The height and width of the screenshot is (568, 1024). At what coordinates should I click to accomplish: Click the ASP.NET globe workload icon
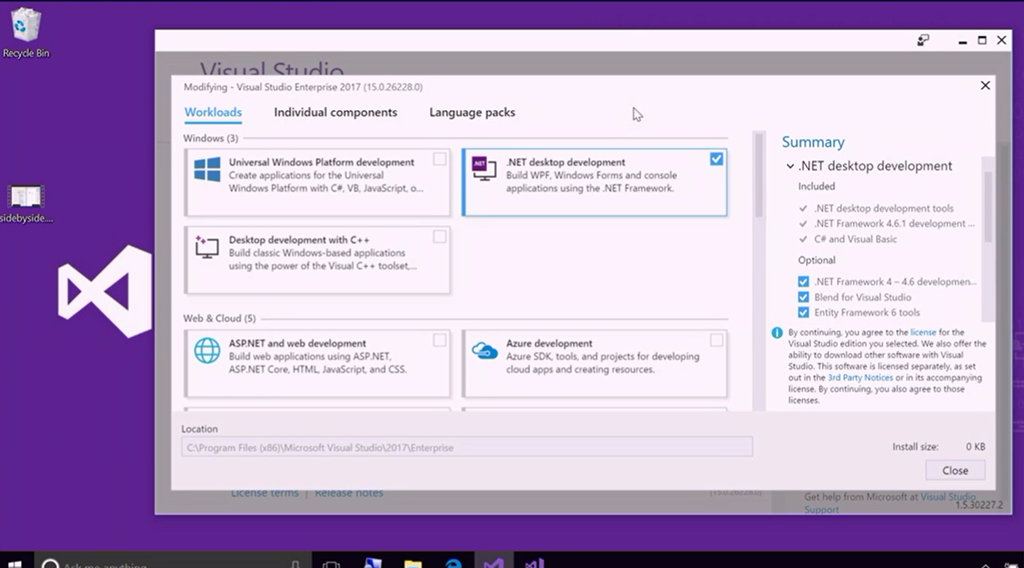[207, 351]
